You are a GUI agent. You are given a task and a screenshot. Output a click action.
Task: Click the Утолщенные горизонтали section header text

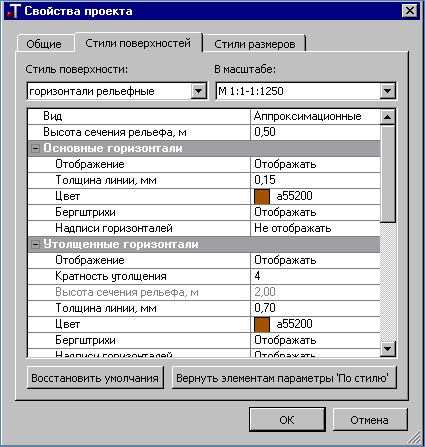coord(121,244)
